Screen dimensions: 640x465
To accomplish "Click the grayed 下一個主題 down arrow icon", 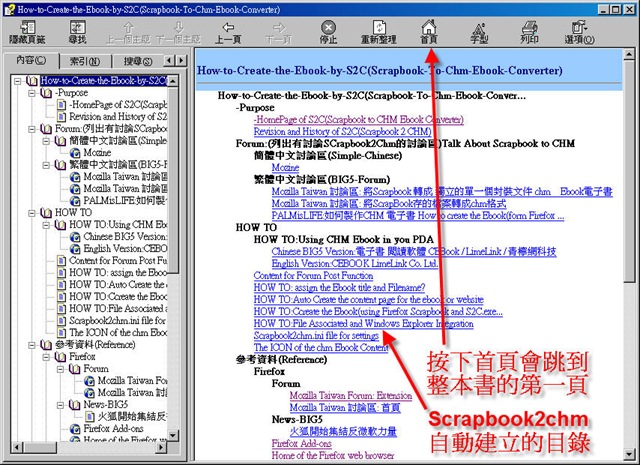I will click(178, 27).
